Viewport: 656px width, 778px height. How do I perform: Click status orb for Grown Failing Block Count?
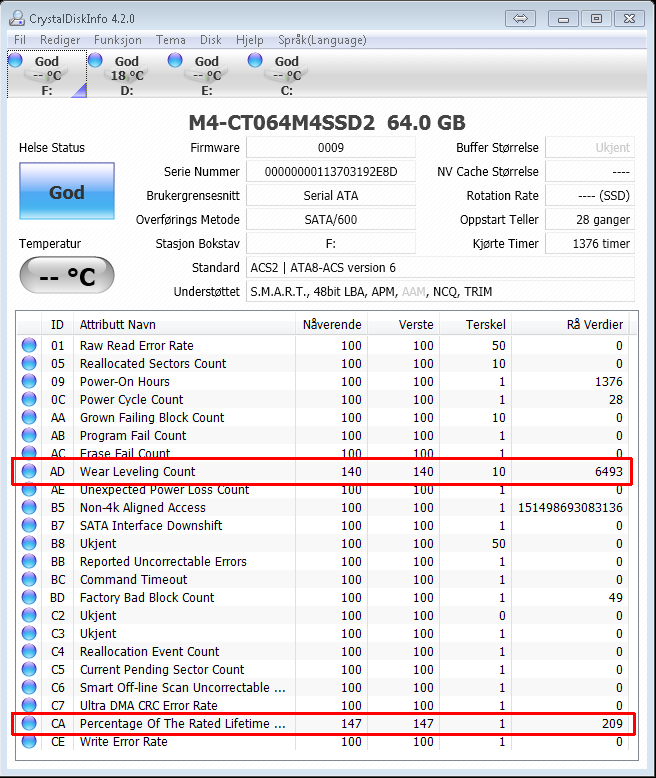pos(29,417)
